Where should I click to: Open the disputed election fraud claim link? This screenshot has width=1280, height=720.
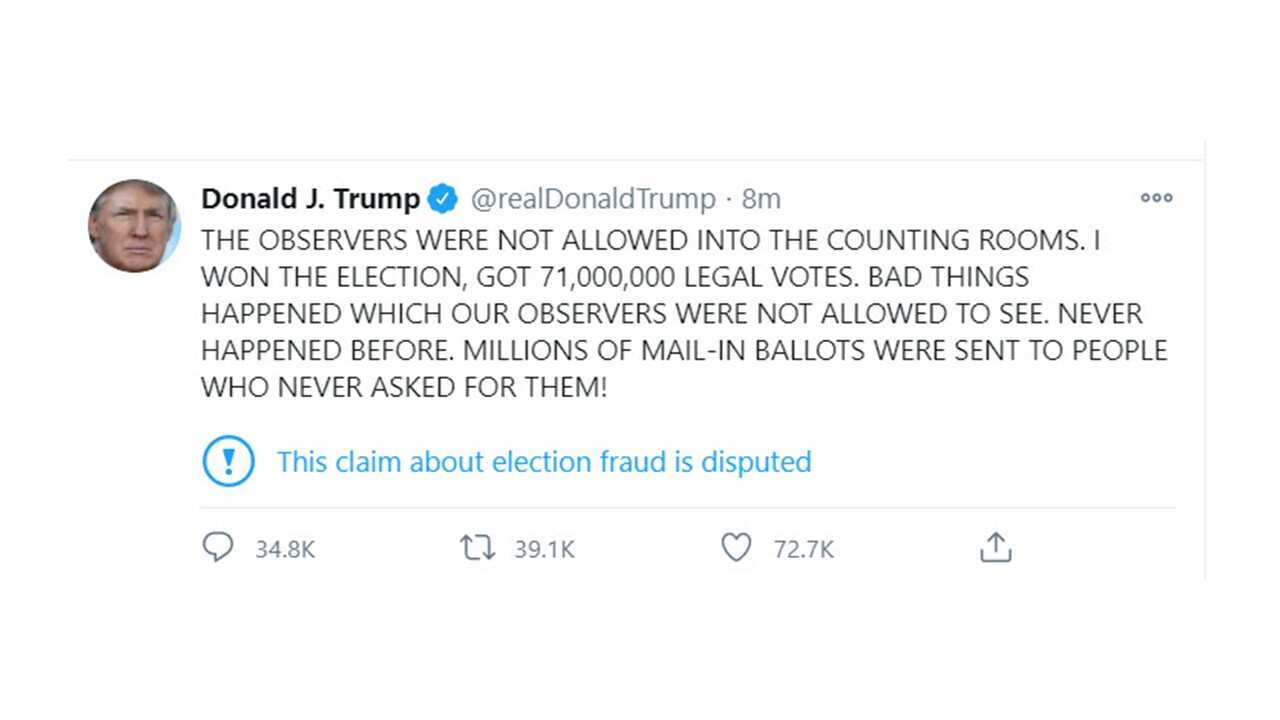(545, 461)
